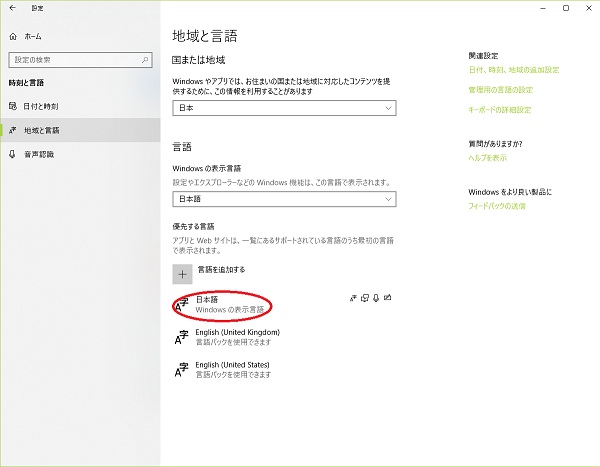Click the plus button to add a language
The height and width of the screenshot is (467, 600).
click(182, 274)
